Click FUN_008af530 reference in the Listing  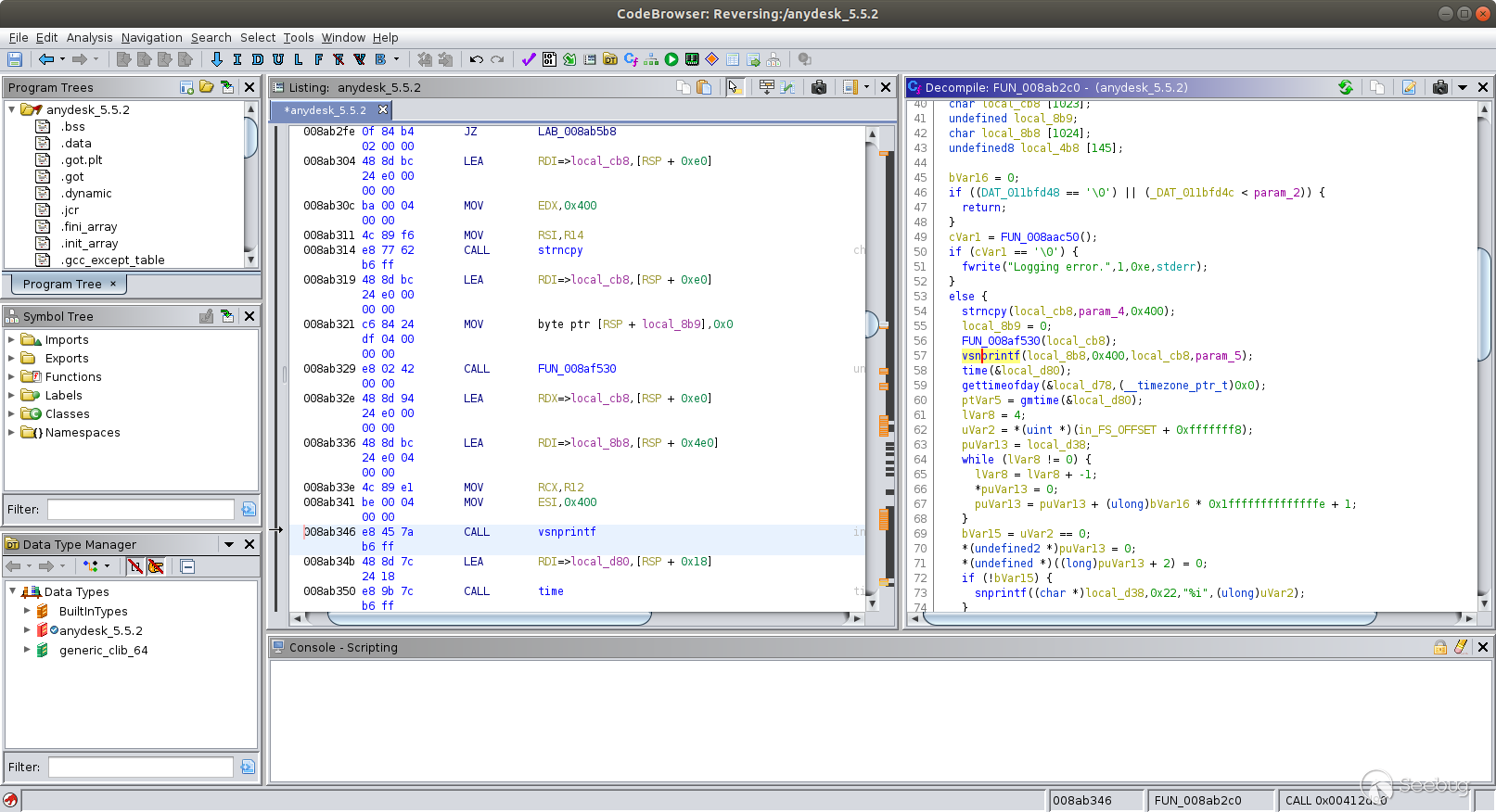577,369
